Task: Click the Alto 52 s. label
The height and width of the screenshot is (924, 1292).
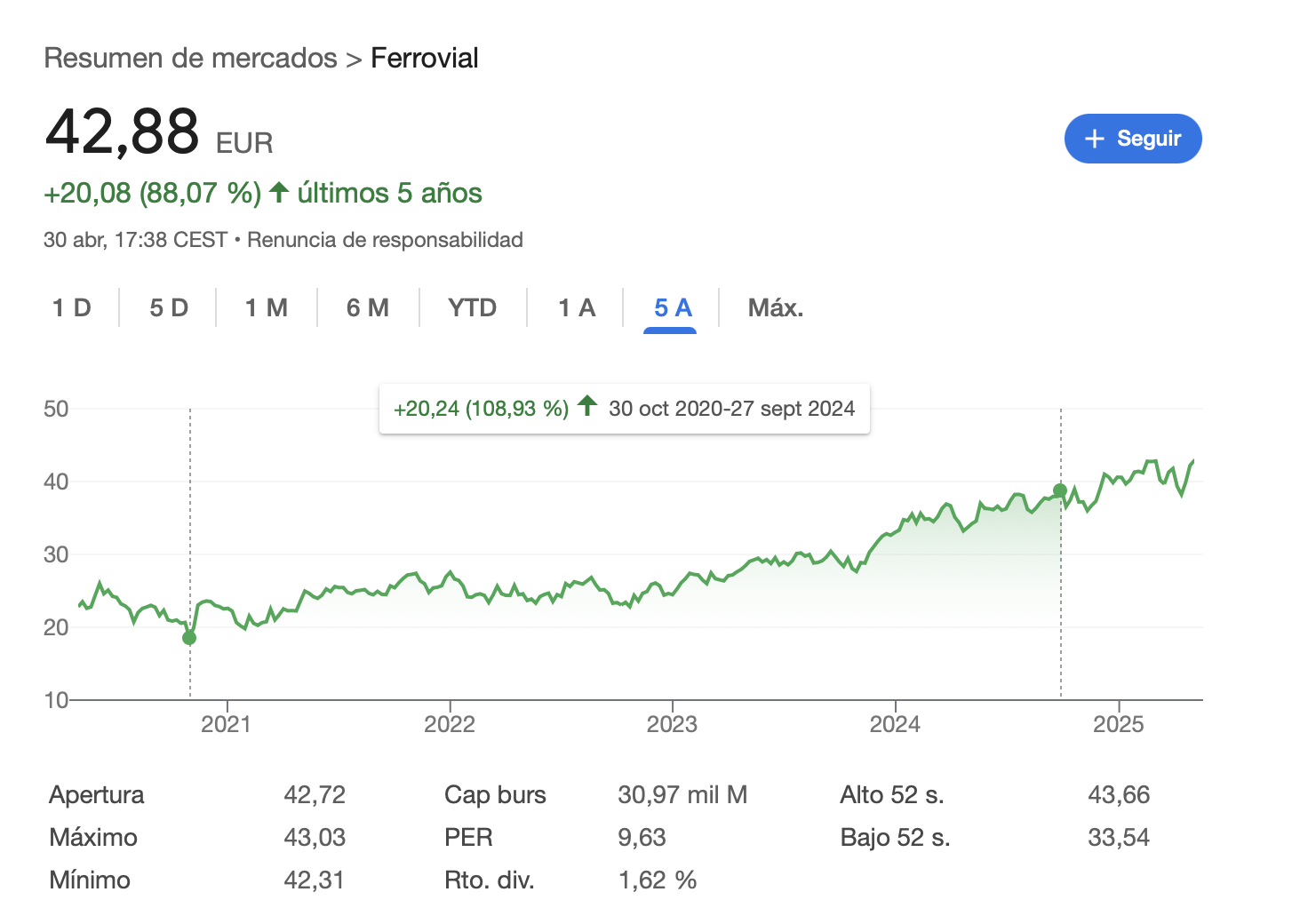Action: [892, 794]
